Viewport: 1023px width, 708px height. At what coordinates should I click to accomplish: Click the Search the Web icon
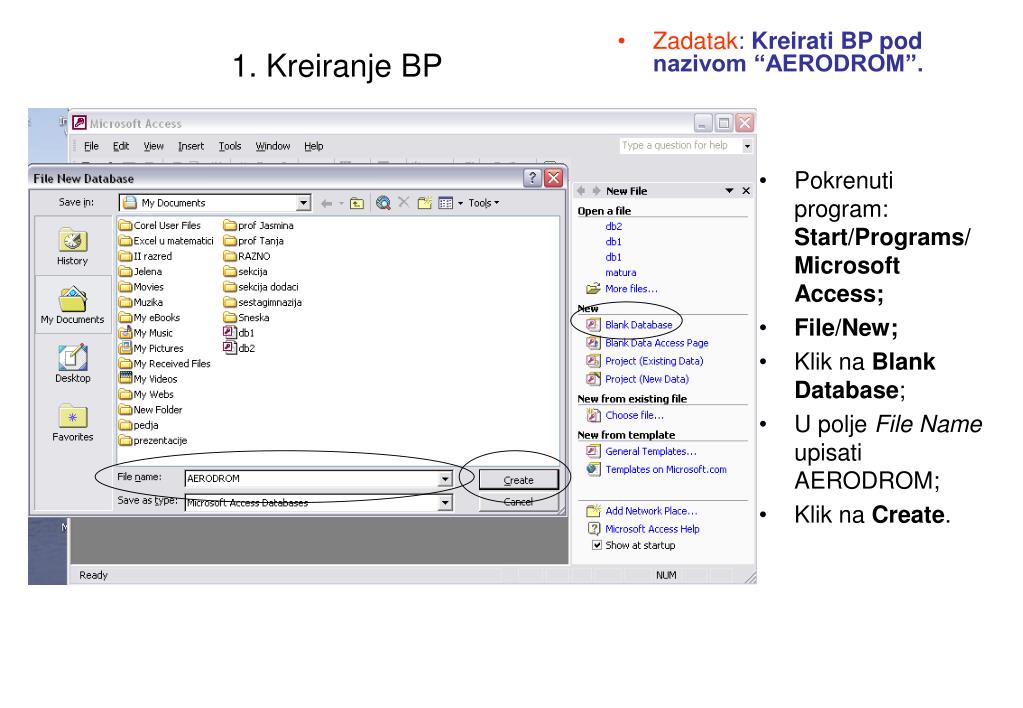pyautogui.click(x=383, y=203)
